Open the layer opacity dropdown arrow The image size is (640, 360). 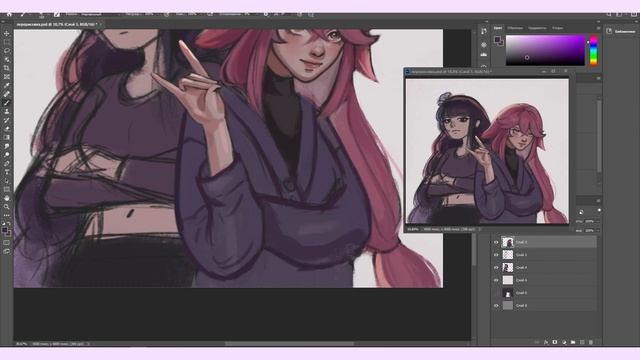(x=597, y=221)
